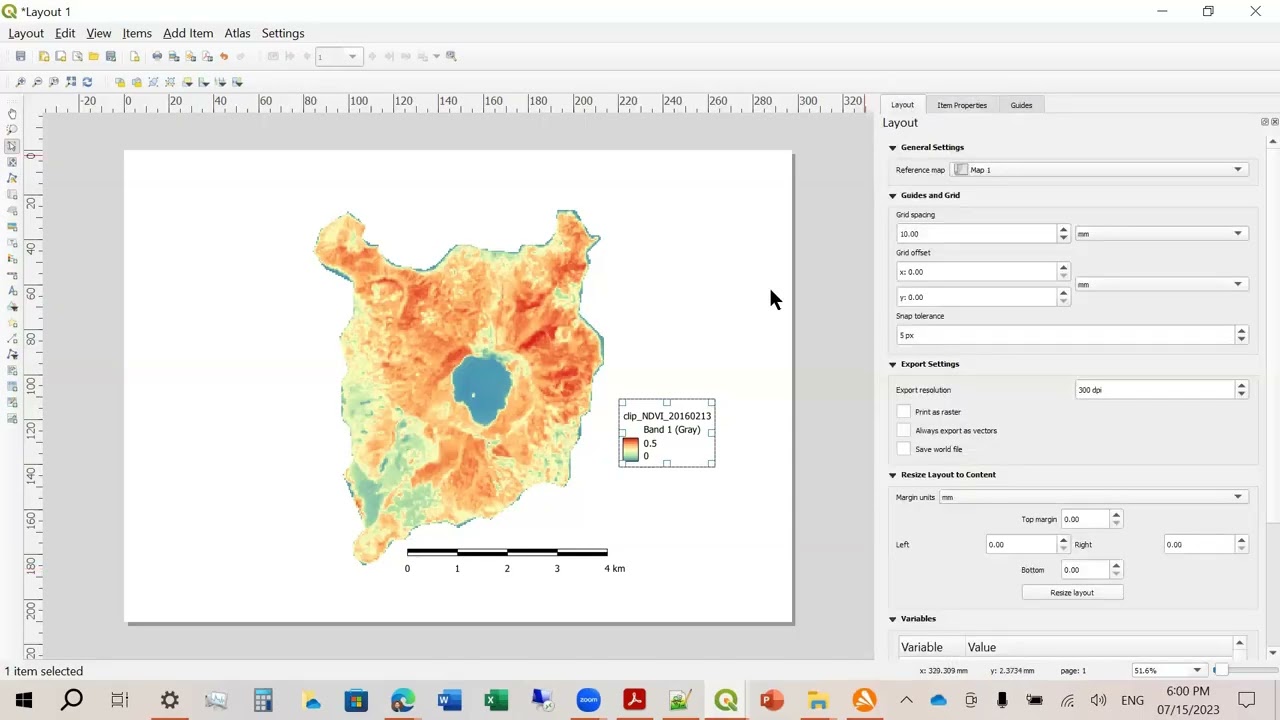This screenshot has width=1280, height=720.
Task: Click the Resize layout button
Action: (1072, 593)
